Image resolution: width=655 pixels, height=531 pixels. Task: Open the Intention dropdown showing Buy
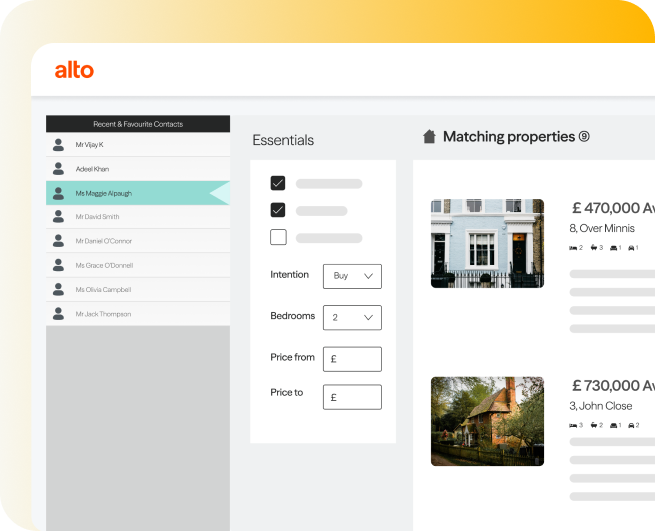pos(352,276)
